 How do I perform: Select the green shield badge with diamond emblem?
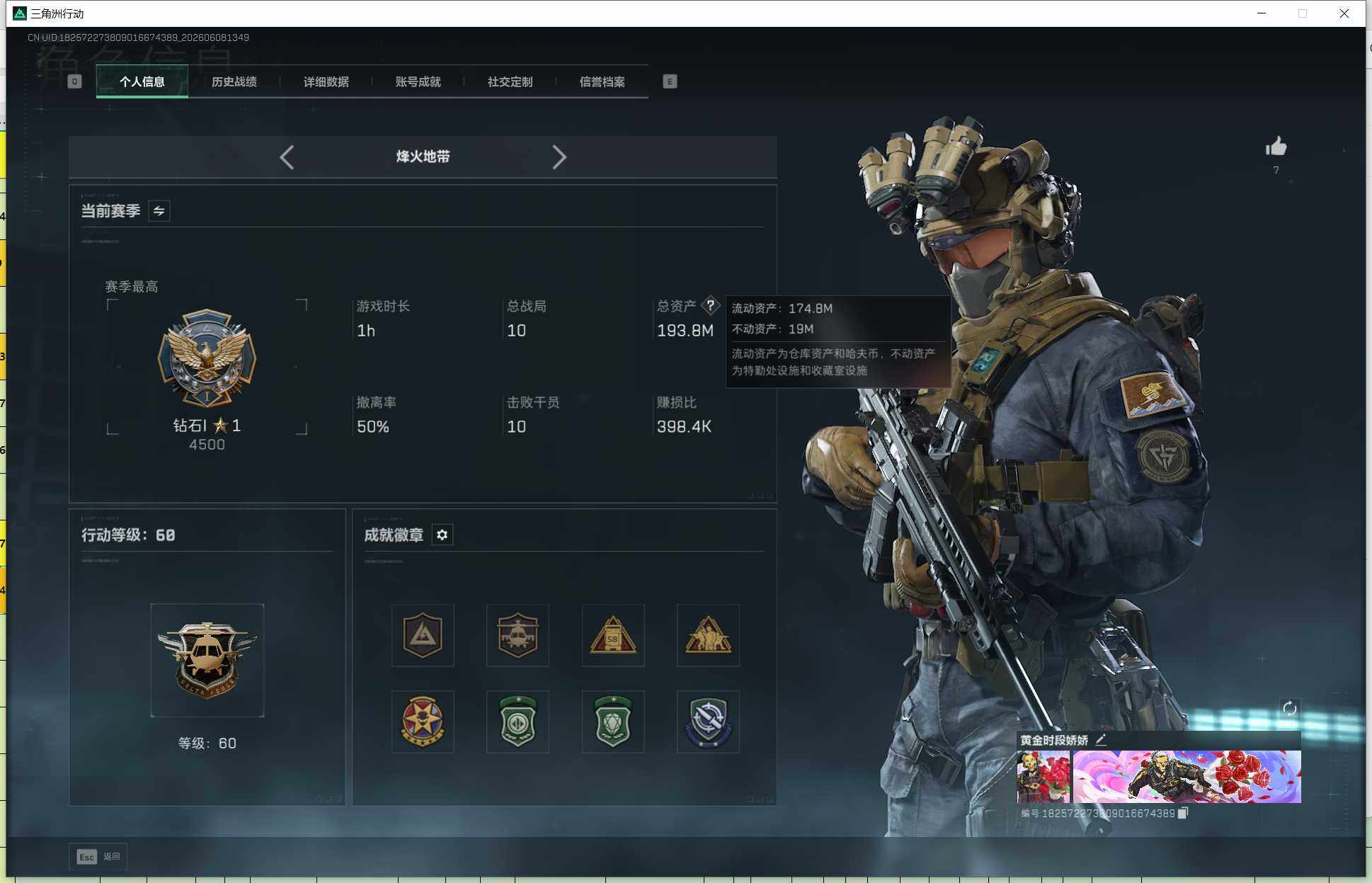tap(613, 722)
